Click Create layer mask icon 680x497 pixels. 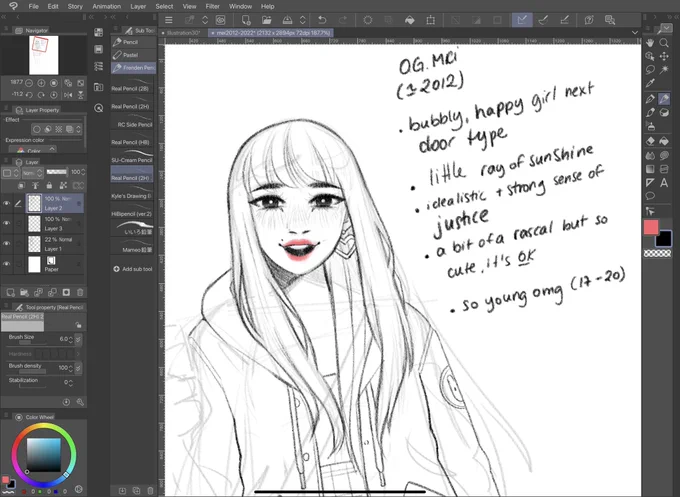point(66,292)
